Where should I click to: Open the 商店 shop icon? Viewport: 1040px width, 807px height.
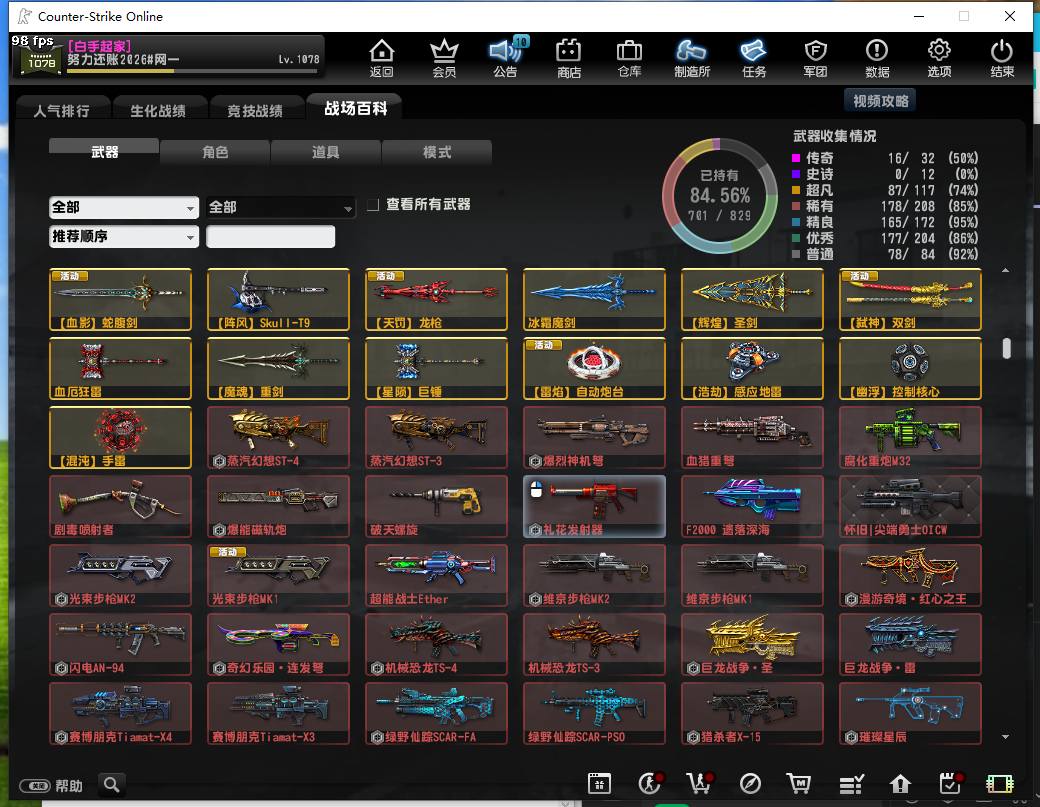pyautogui.click(x=568, y=57)
